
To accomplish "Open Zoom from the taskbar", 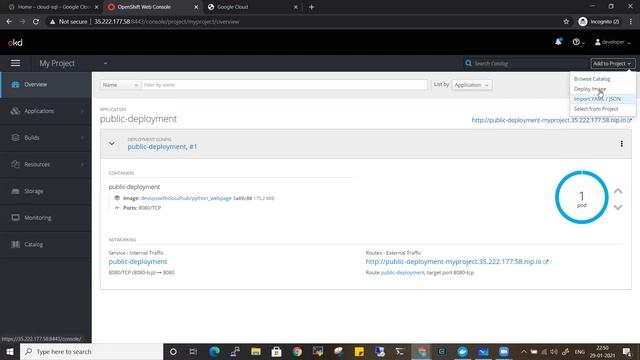I will coord(504,352).
